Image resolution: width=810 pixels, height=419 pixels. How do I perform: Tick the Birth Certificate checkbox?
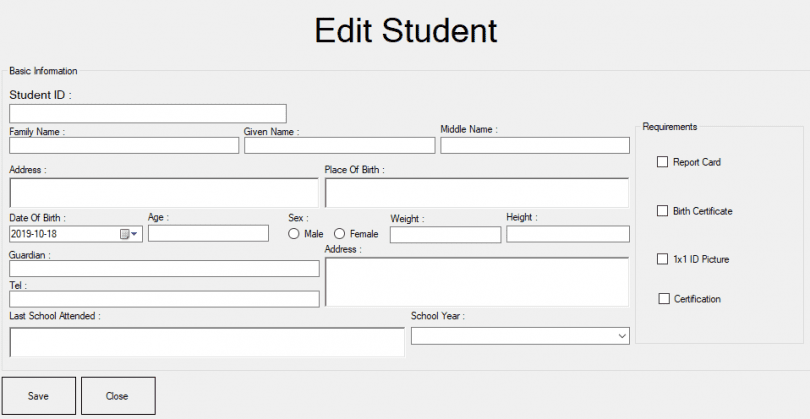coord(662,211)
